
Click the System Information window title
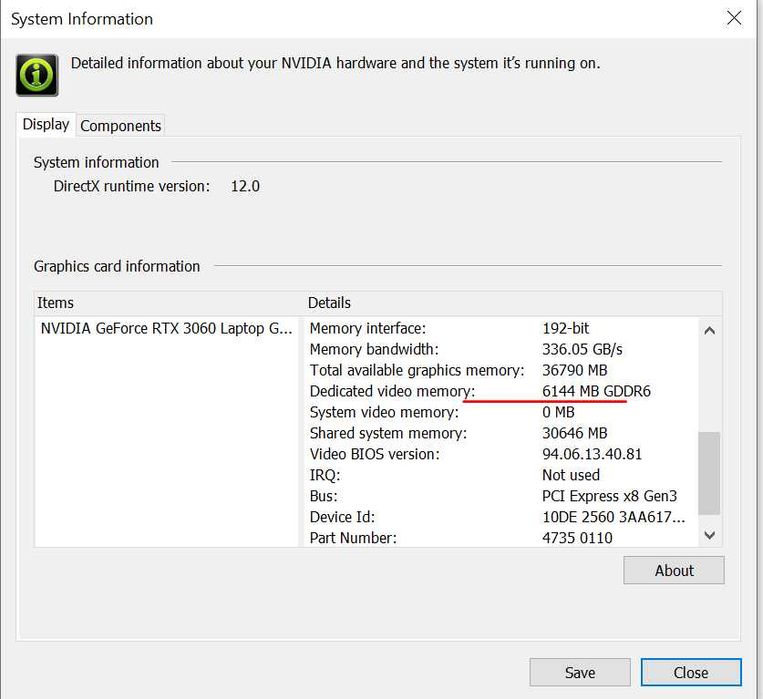pyautogui.click(x=82, y=19)
